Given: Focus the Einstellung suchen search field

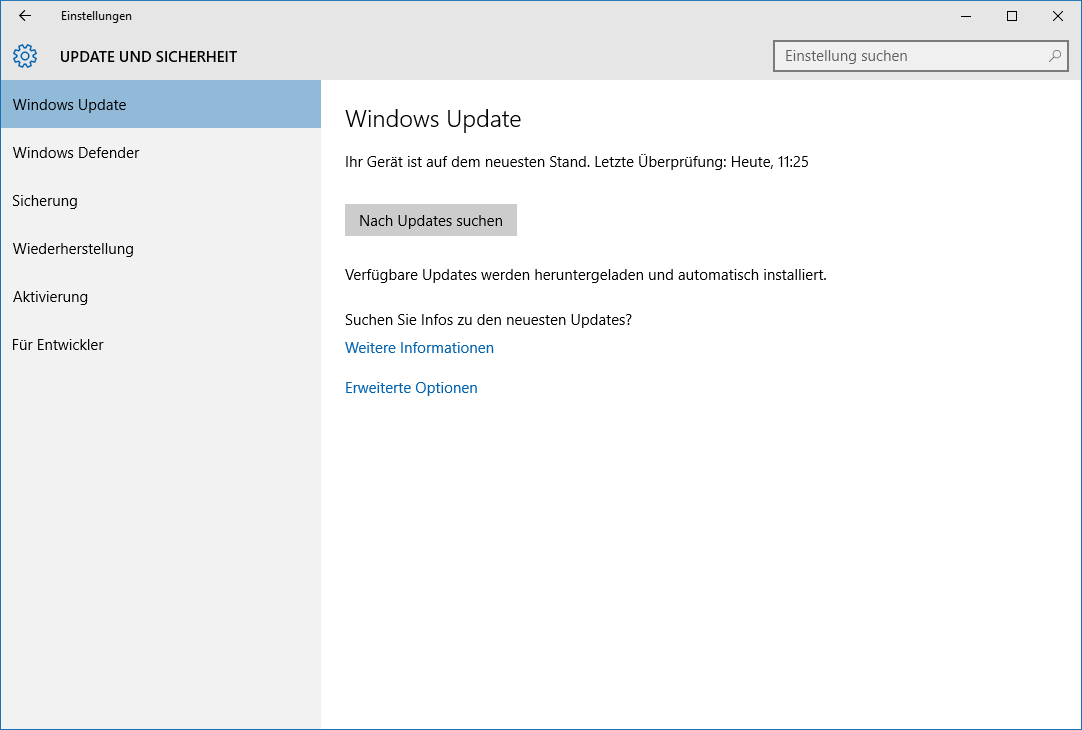Looking at the screenshot, I should [x=921, y=56].
